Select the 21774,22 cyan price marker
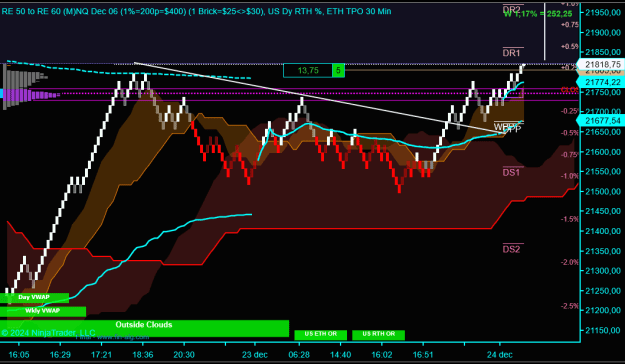625x364 pixels. [x=601, y=82]
